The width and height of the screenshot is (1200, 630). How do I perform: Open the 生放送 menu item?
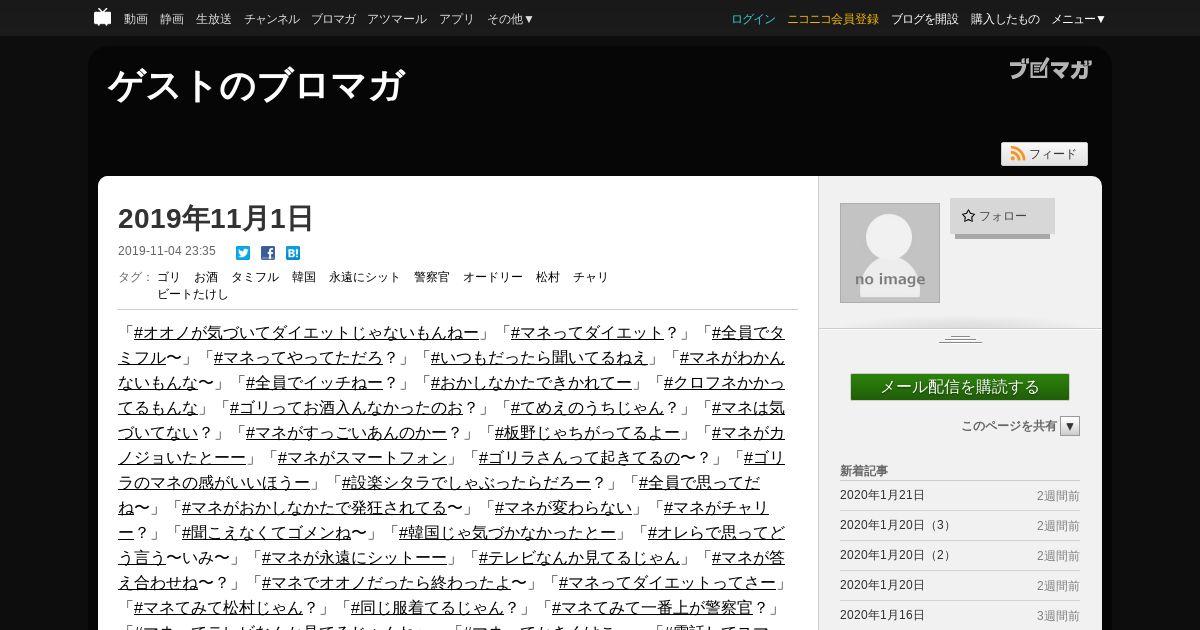coord(214,19)
